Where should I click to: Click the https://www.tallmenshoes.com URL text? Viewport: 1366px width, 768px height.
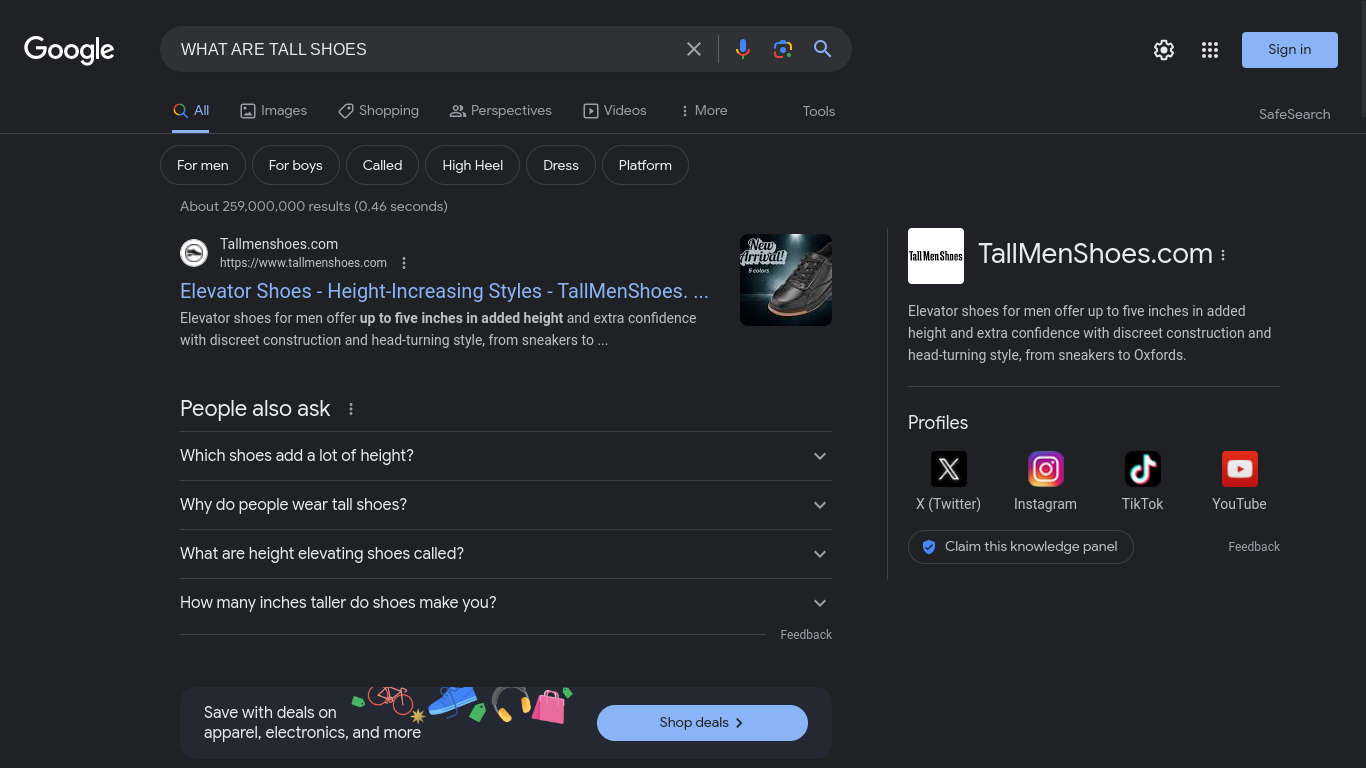303,263
